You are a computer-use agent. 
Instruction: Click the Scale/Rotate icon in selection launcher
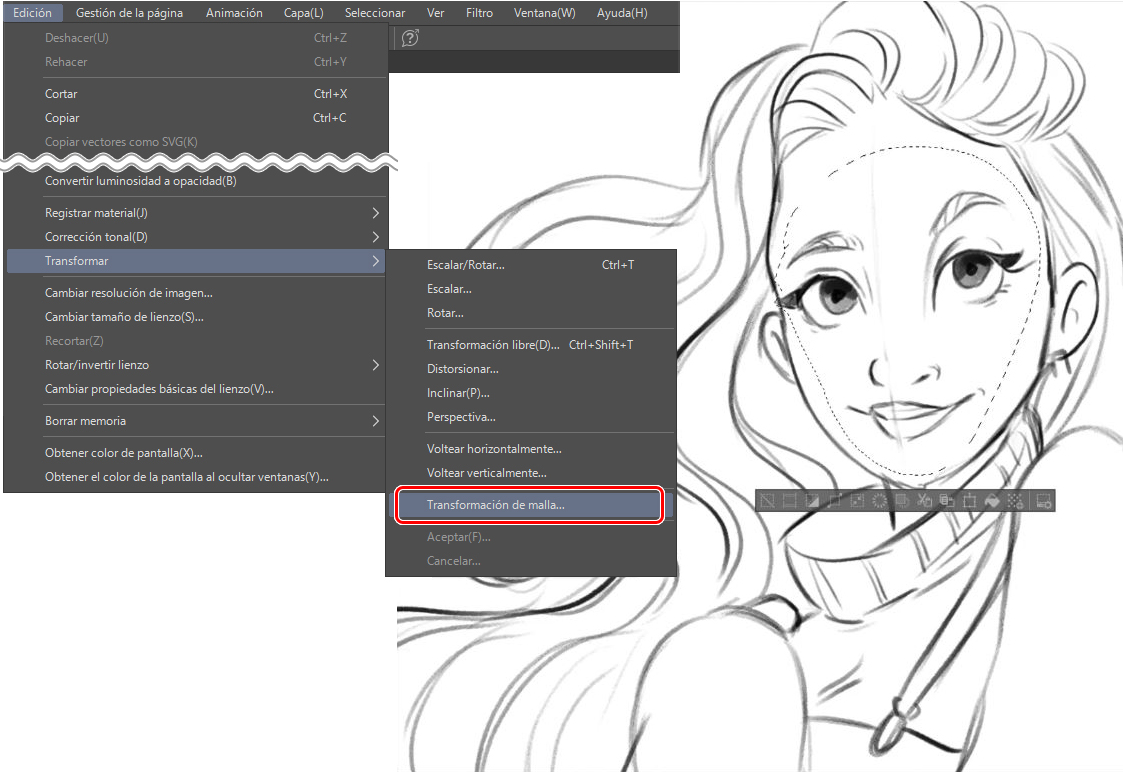coord(970,501)
